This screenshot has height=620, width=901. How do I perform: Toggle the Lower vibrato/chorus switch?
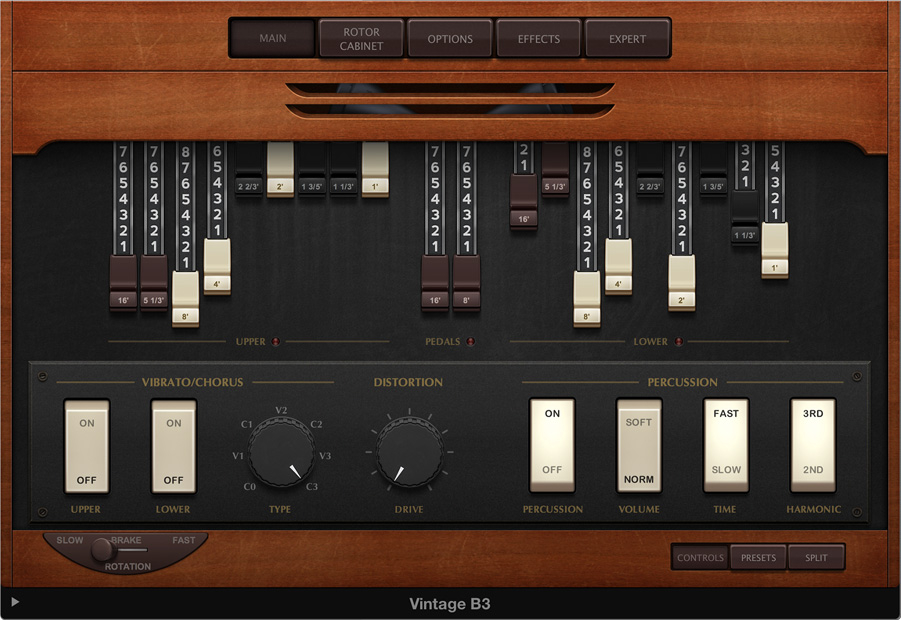click(174, 446)
